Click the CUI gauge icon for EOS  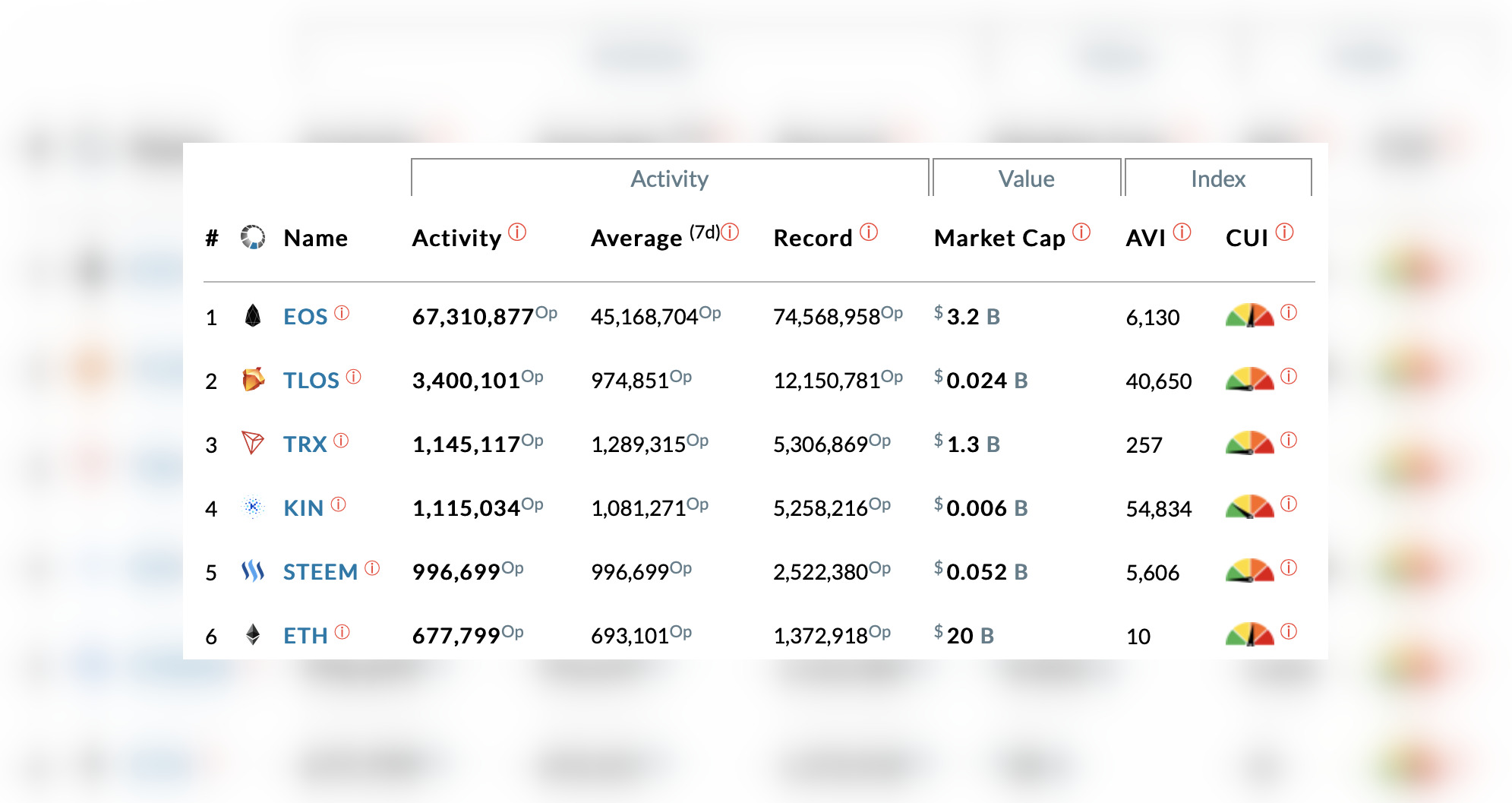1249,315
